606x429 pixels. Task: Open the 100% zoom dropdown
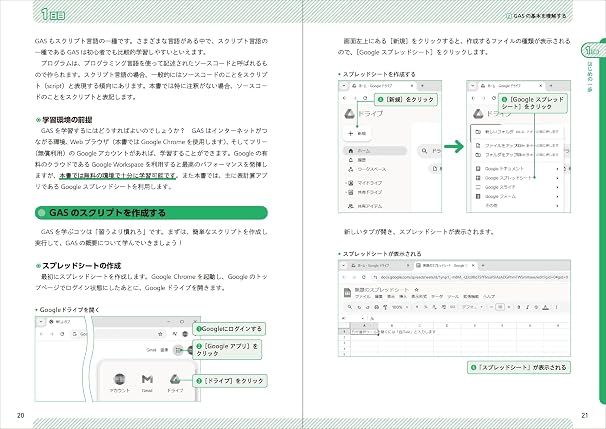coord(399,307)
